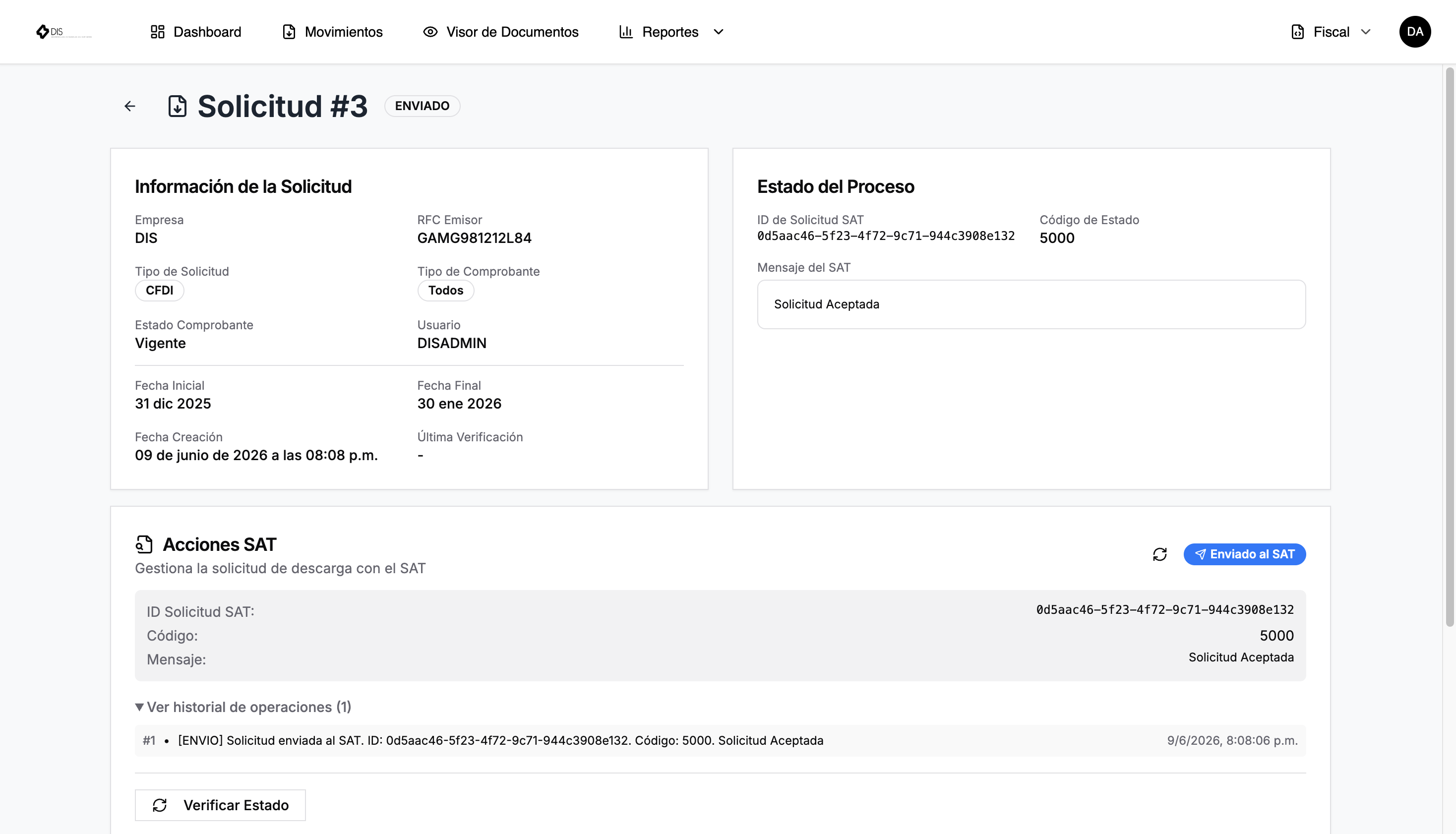The image size is (1456, 834).
Task: Click the CFDI tag under Tipo de Solicitud
Action: 159,291
